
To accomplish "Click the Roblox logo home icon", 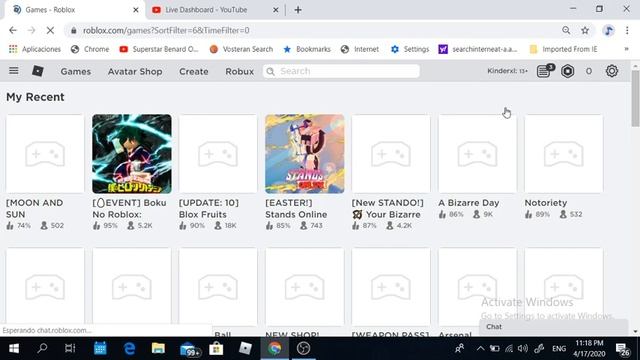I will [x=38, y=71].
